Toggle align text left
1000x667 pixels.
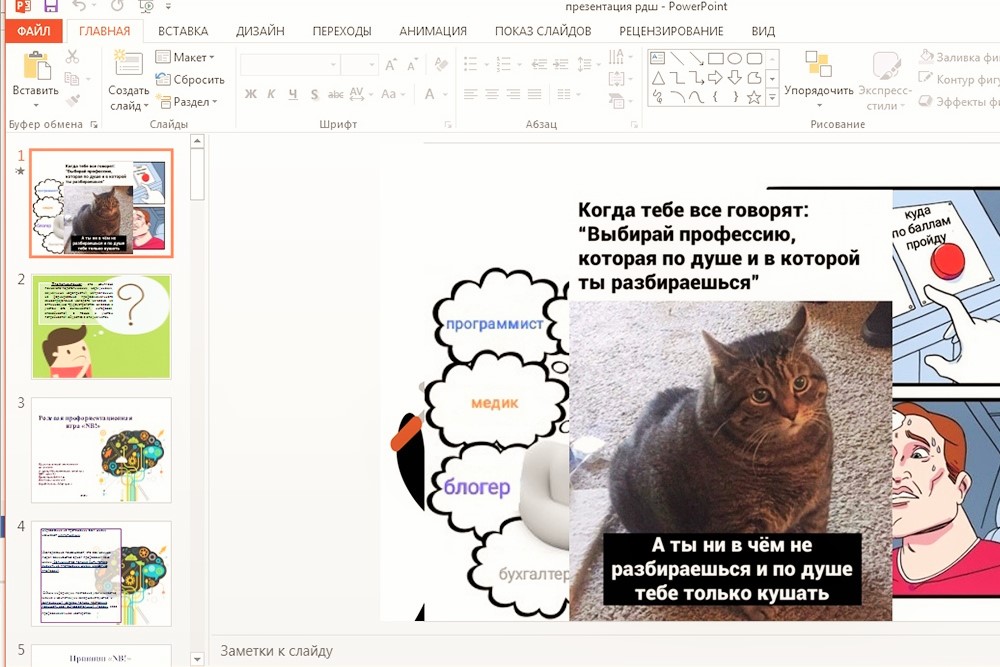click(471, 94)
